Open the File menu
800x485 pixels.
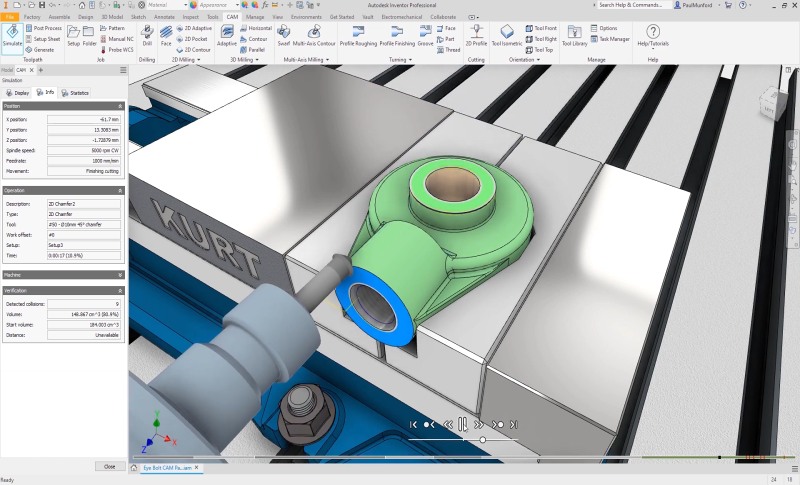[x=9, y=17]
